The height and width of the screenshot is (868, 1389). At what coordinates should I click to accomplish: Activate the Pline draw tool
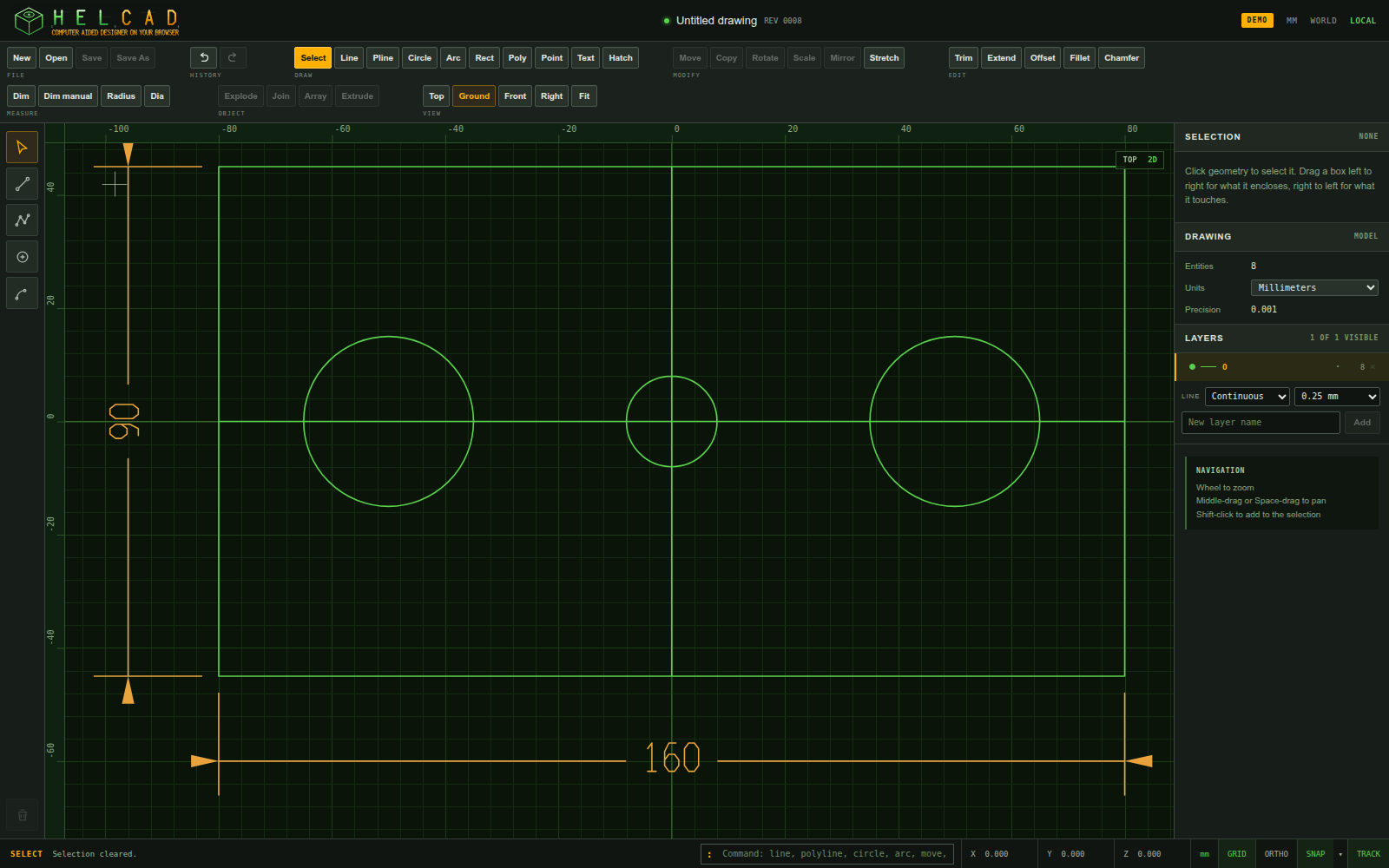tap(383, 58)
